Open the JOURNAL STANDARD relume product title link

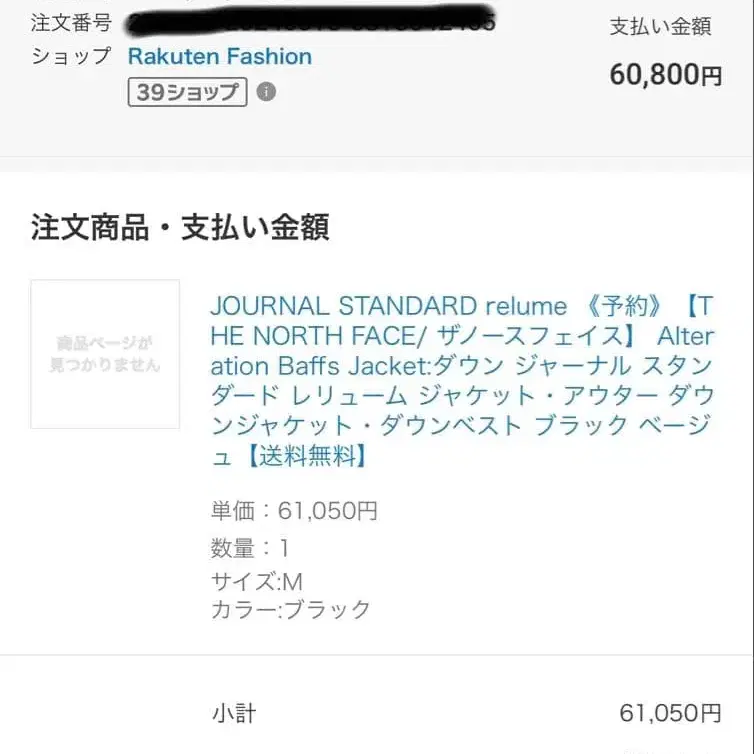pos(462,380)
